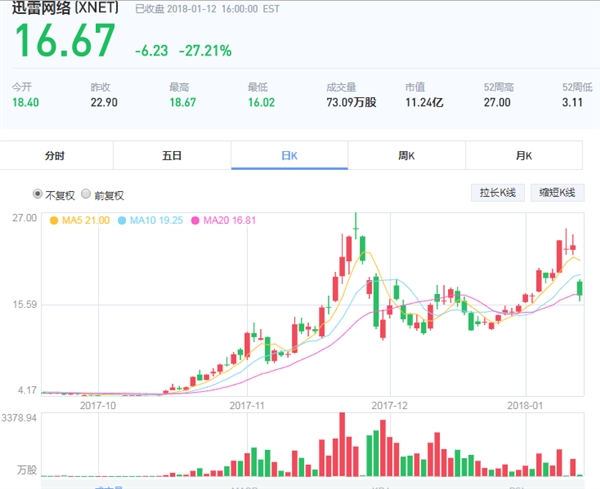Enable the 前复权 radio option
The image size is (600, 489).
click(86, 194)
